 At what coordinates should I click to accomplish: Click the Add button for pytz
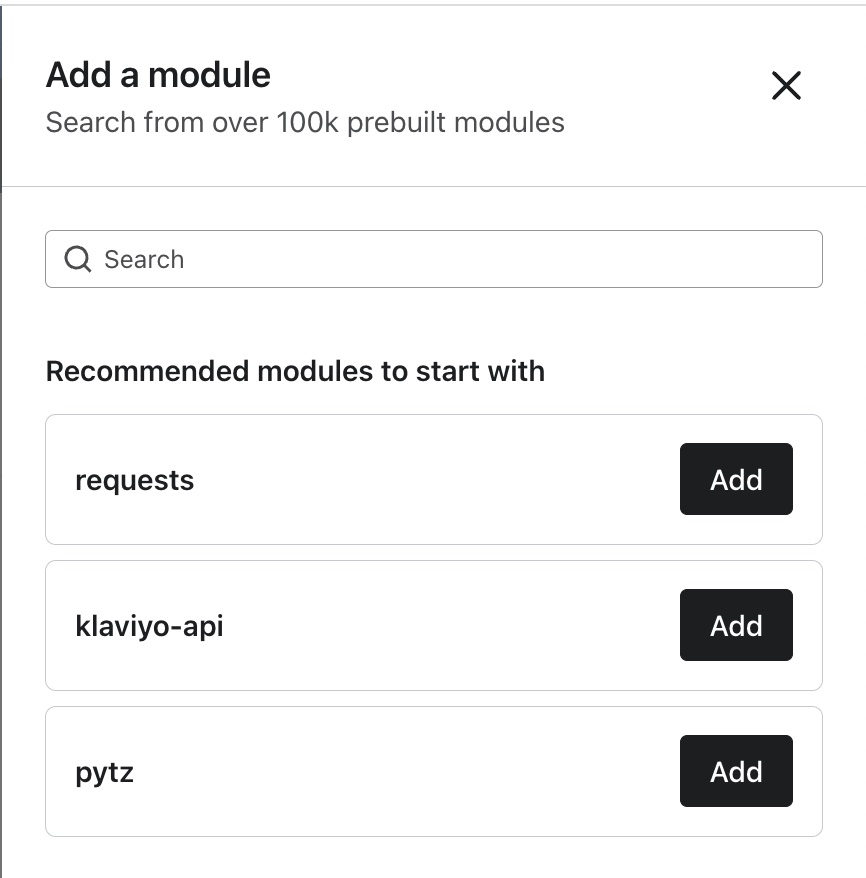coord(736,771)
